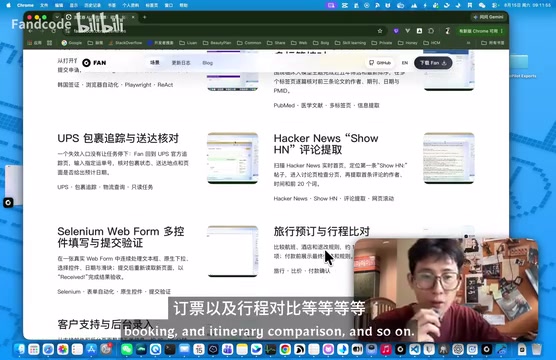
Task: Open Terminal from the Dock
Action: pos(170,349)
